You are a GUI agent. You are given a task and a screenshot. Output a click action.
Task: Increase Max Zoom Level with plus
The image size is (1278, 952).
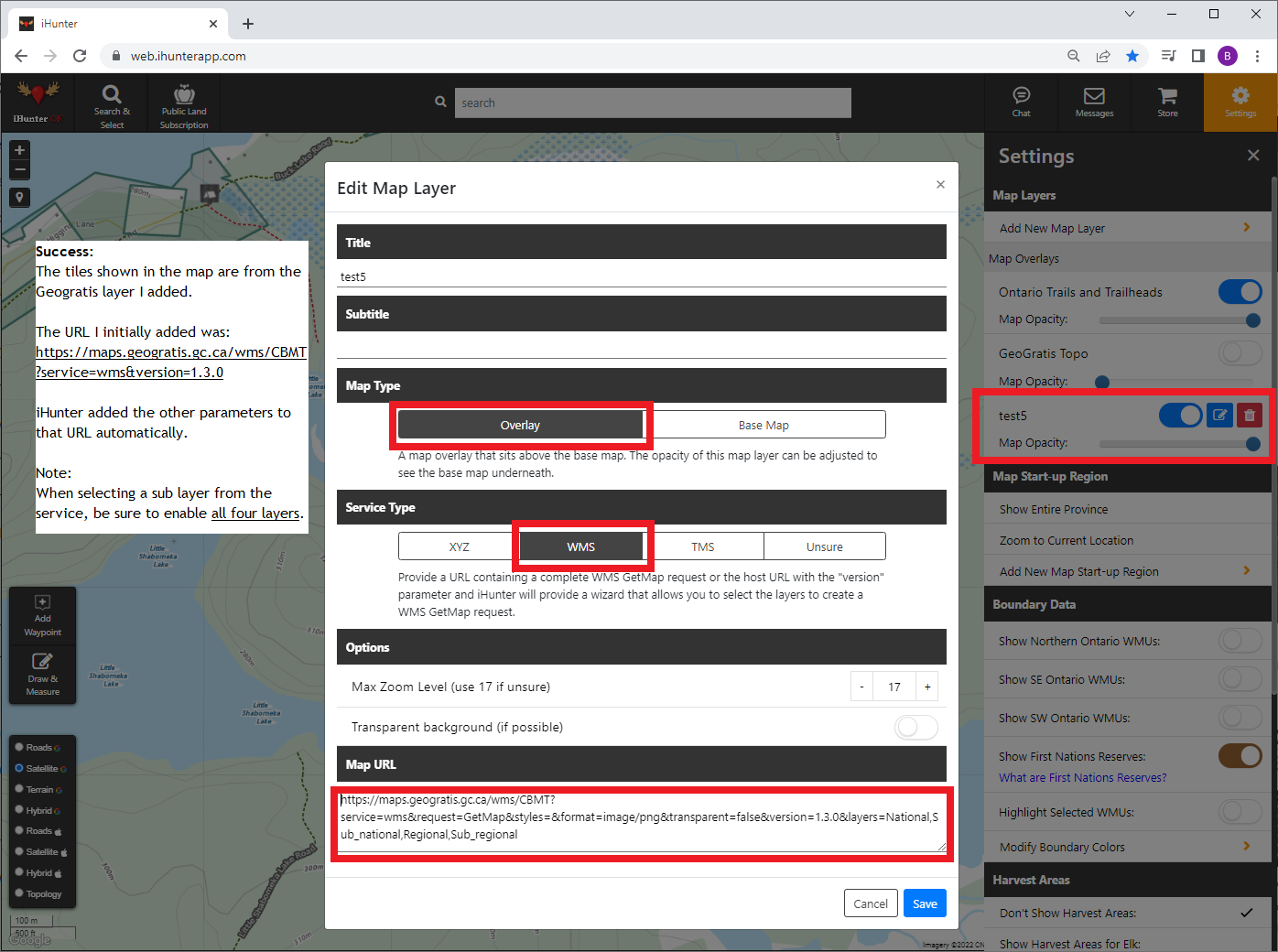927,687
